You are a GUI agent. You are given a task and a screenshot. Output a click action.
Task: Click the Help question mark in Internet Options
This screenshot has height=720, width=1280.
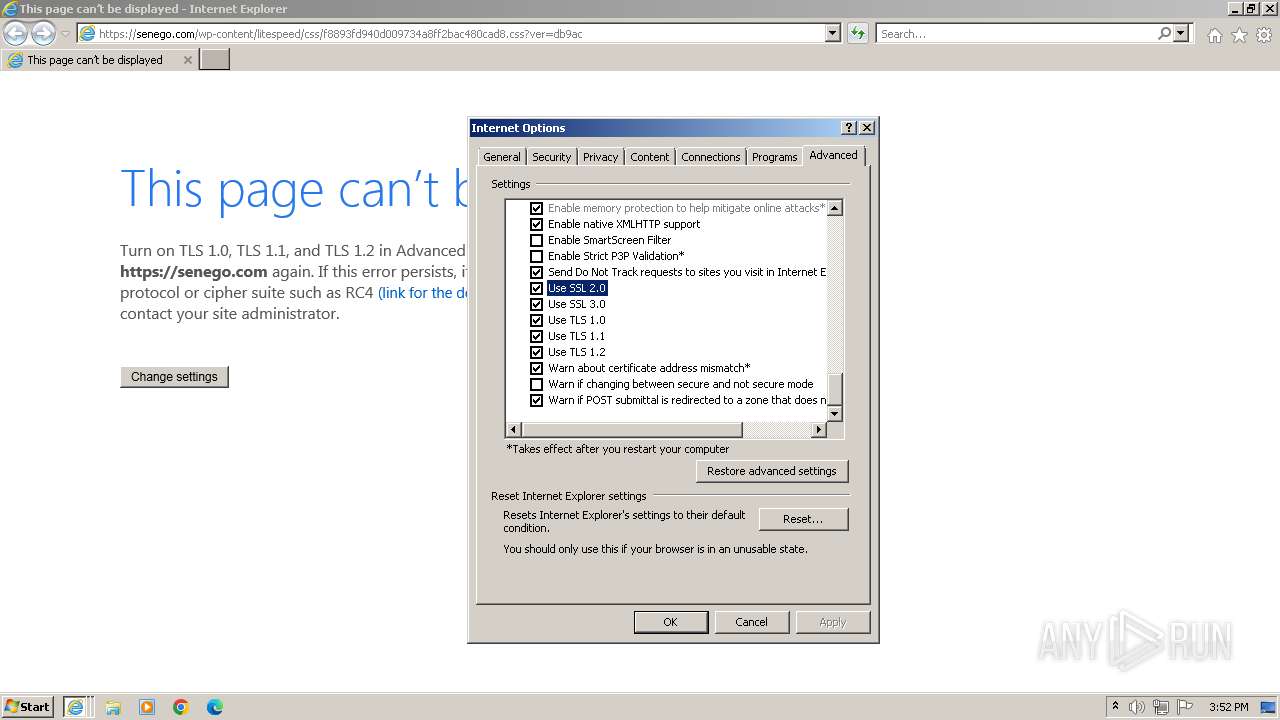(x=849, y=128)
